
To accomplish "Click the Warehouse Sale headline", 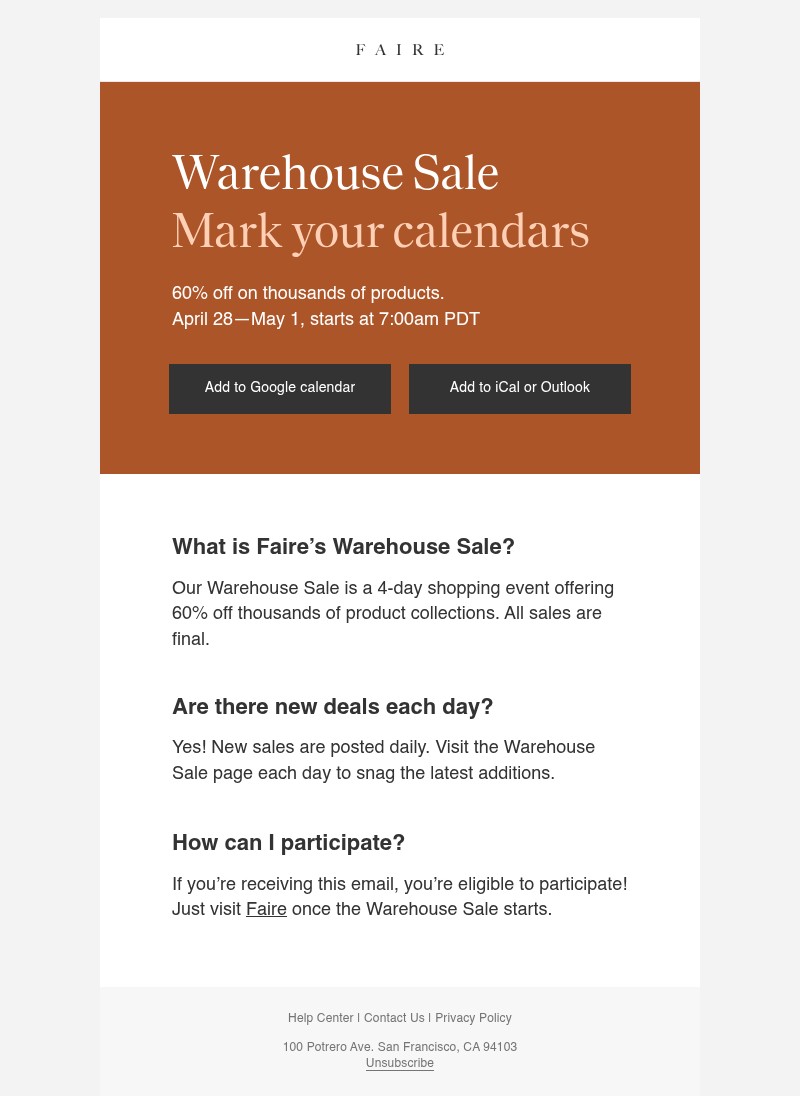I will pyautogui.click(x=335, y=173).
